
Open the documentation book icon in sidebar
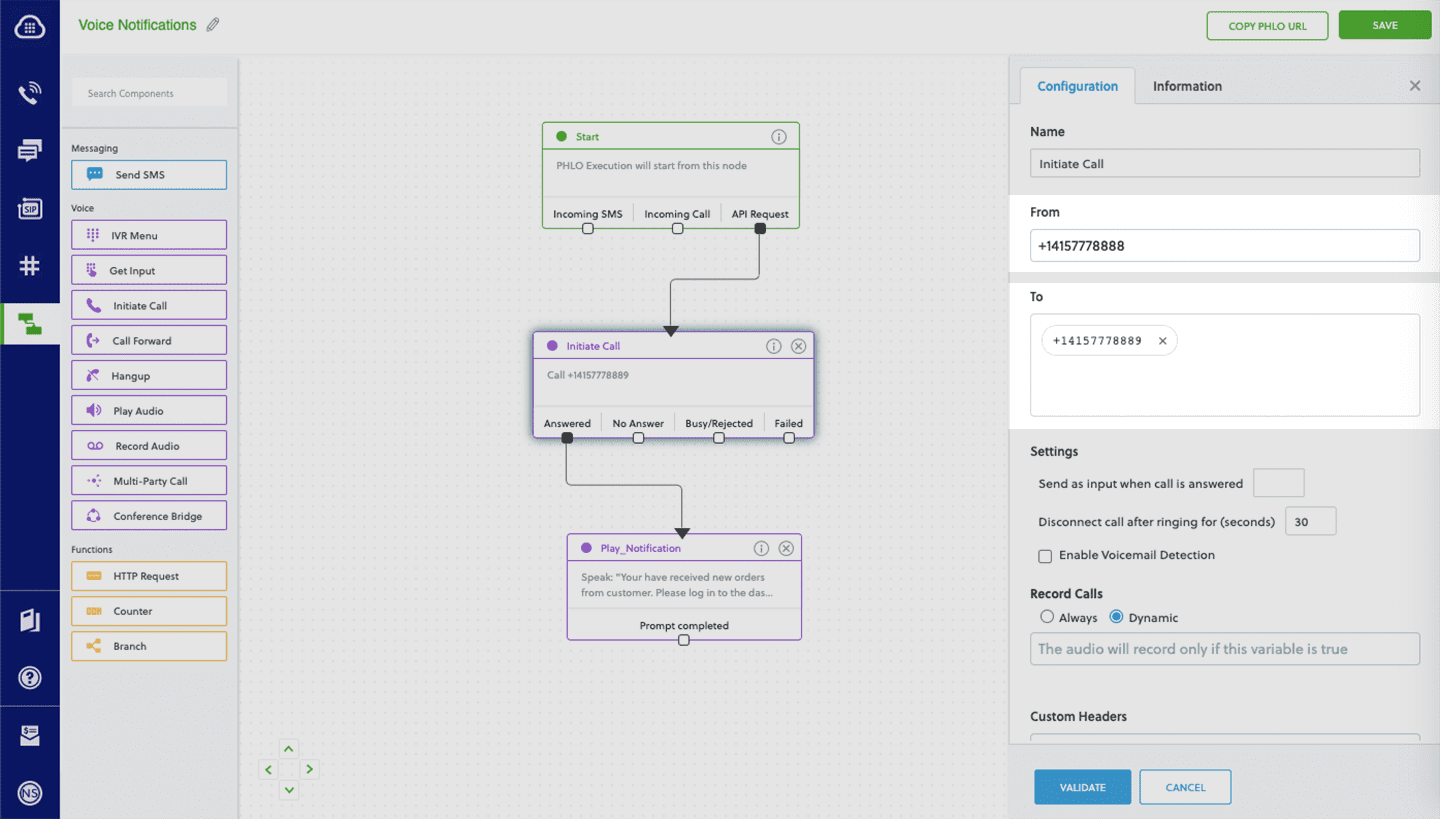coord(30,620)
